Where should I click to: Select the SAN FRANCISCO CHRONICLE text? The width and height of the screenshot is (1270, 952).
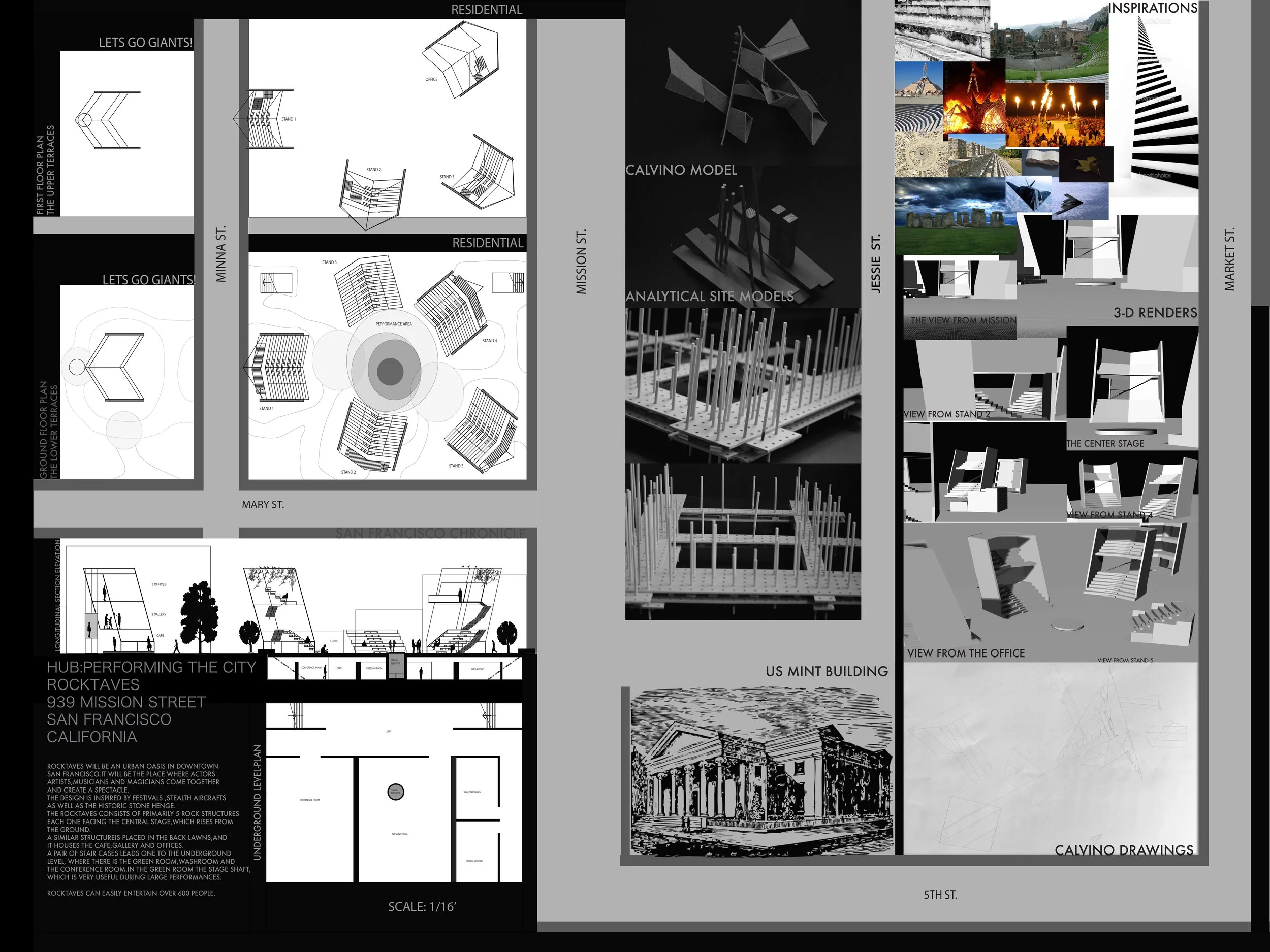430,533
